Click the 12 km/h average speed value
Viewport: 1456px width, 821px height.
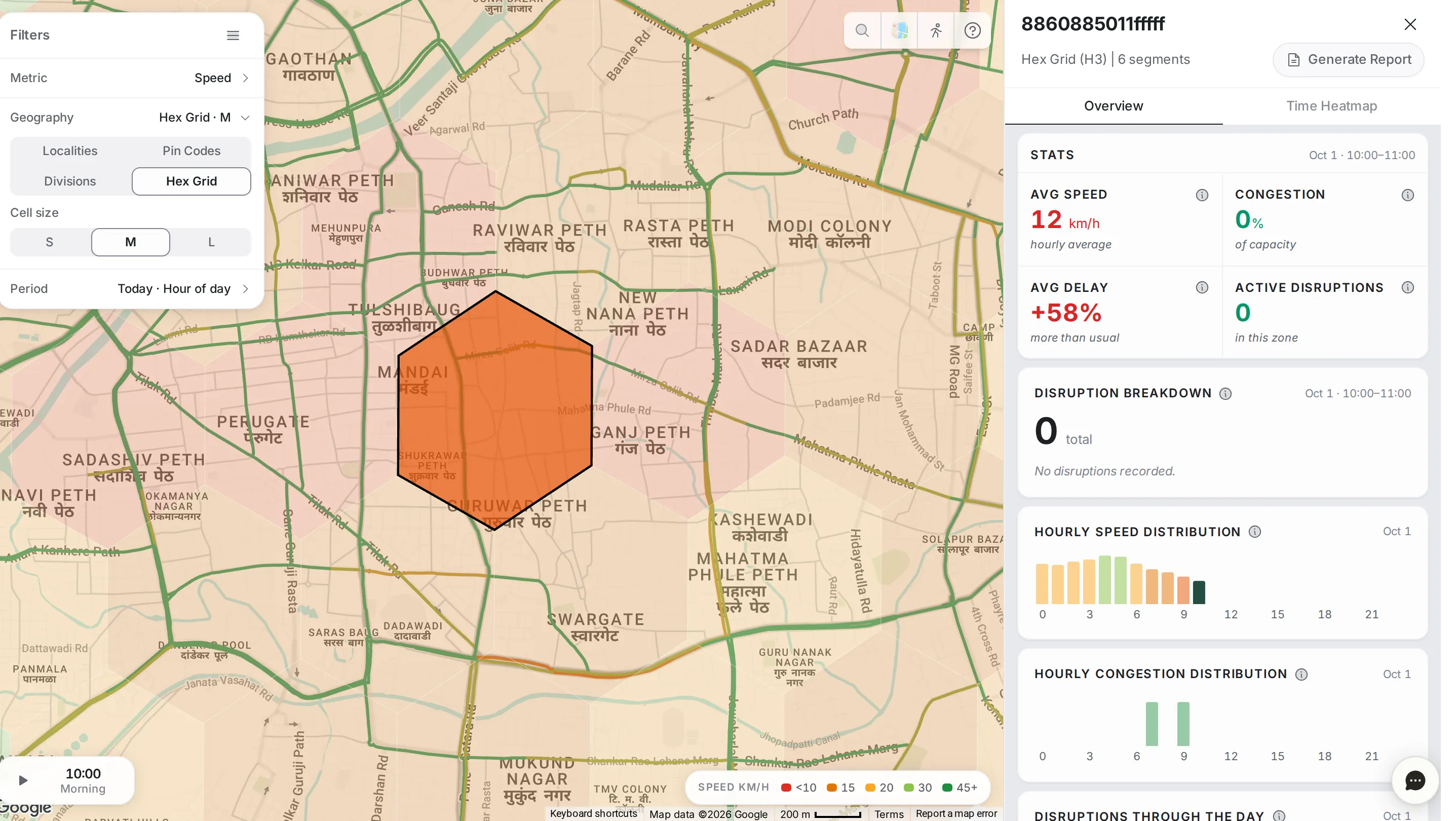click(x=1064, y=220)
